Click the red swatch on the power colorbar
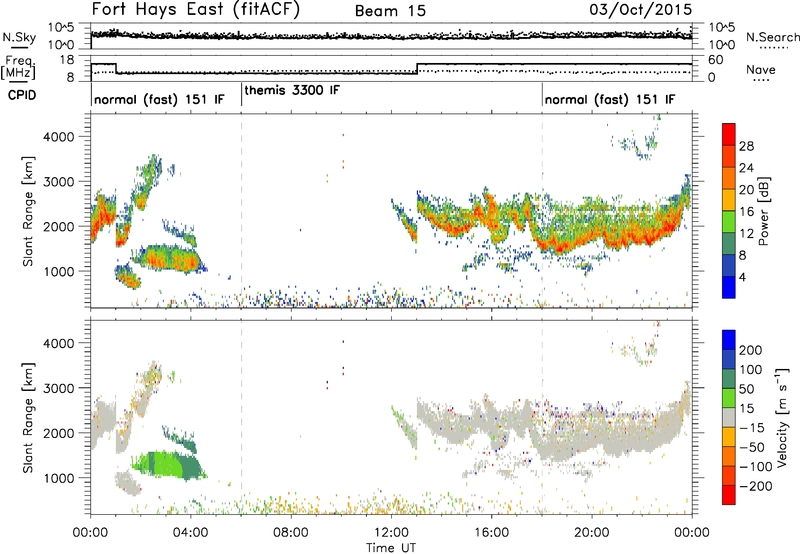Viewport: 800px width, 554px height. tap(729, 135)
